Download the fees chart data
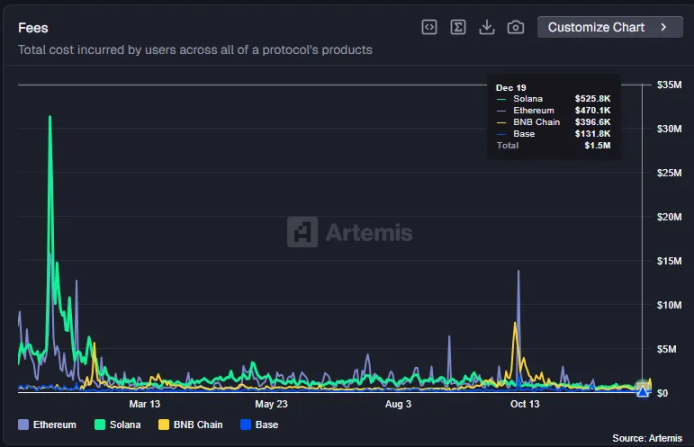The height and width of the screenshot is (447, 694). click(487, 27)
